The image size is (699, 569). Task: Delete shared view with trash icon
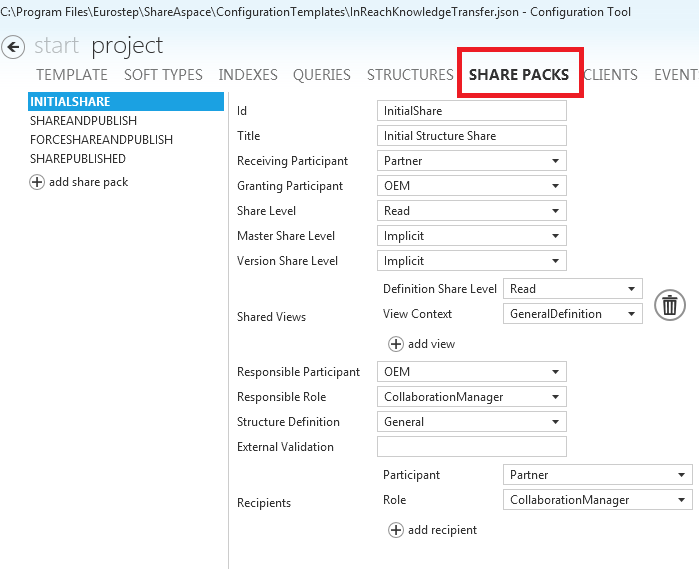[670, 305]
